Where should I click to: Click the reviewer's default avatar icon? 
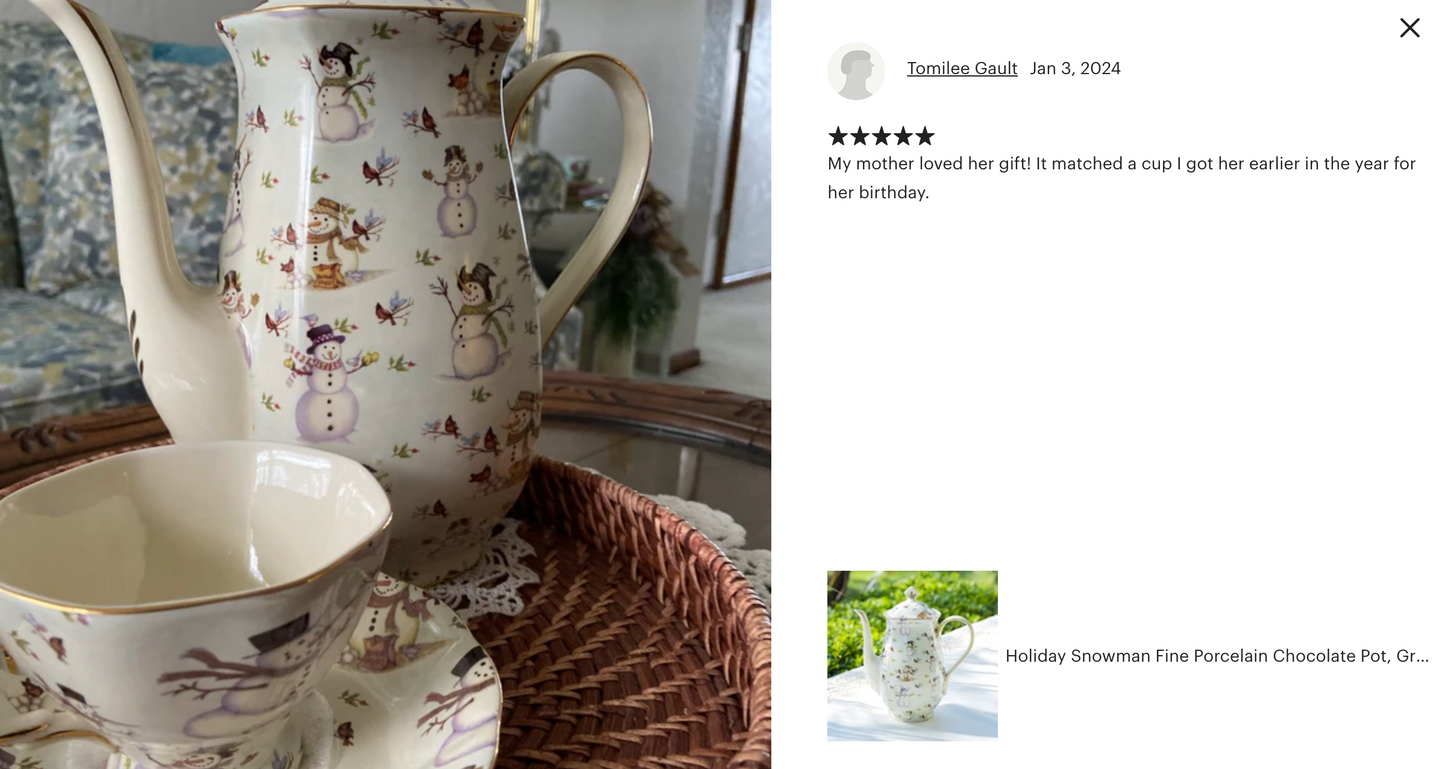click(x=856, y=71)
